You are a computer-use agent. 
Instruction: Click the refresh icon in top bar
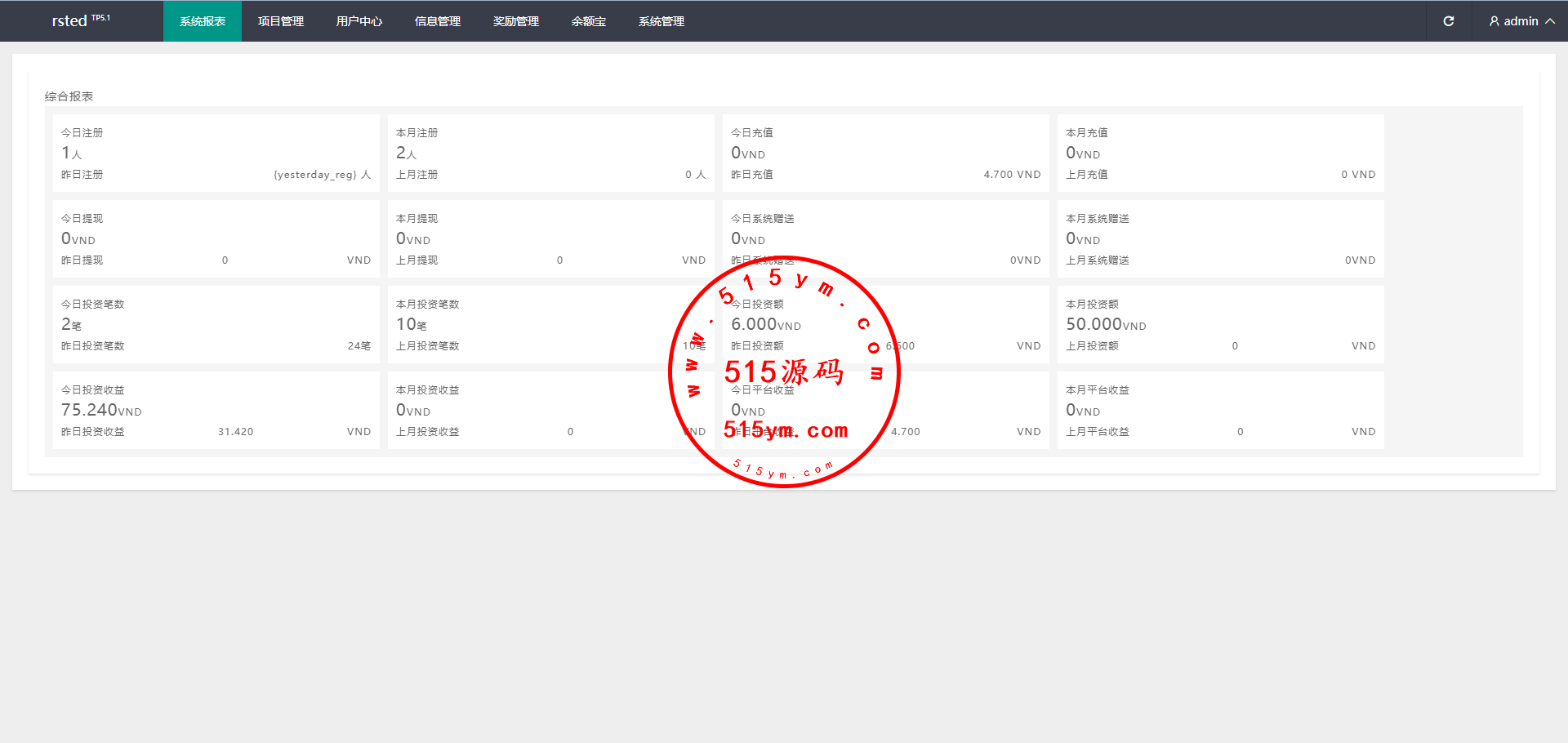[x=1448, y=21]
